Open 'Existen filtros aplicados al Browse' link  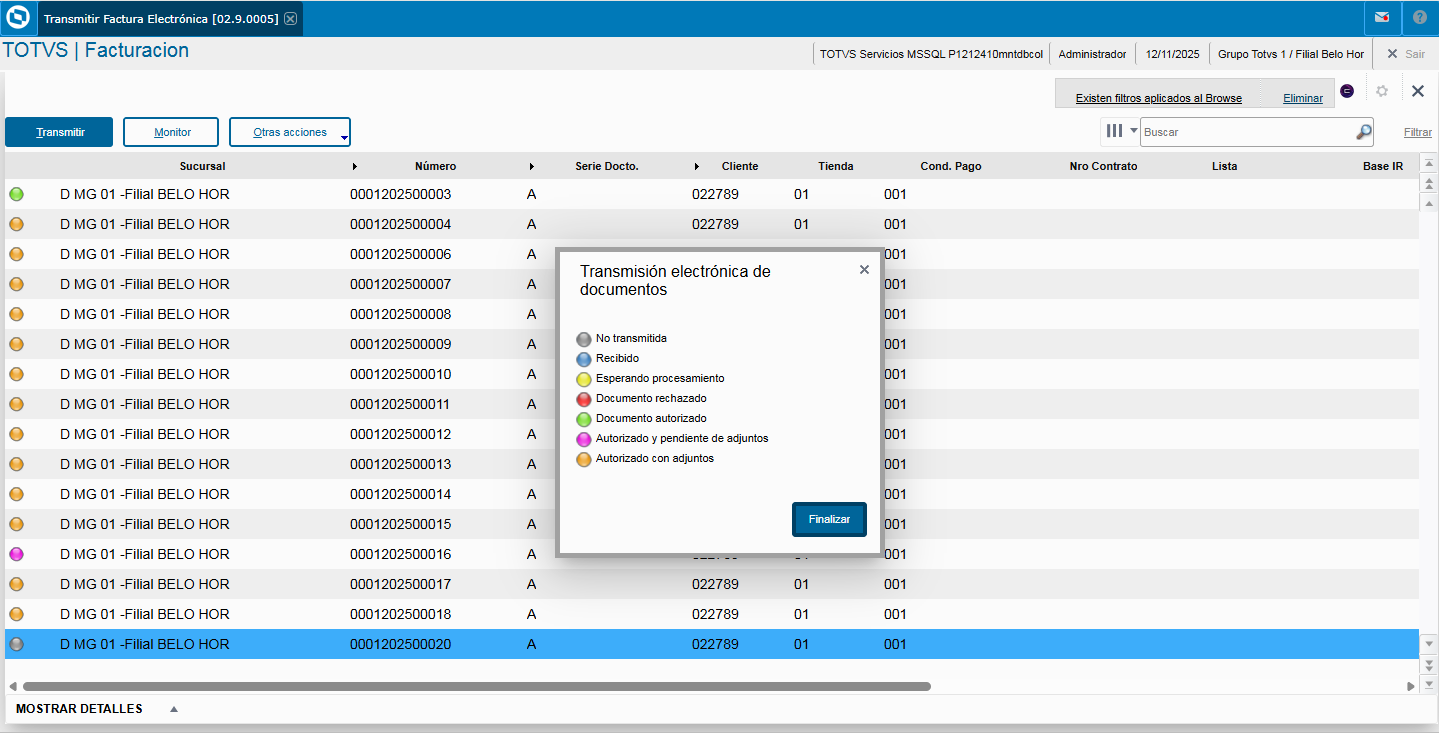click(1159, 98)
